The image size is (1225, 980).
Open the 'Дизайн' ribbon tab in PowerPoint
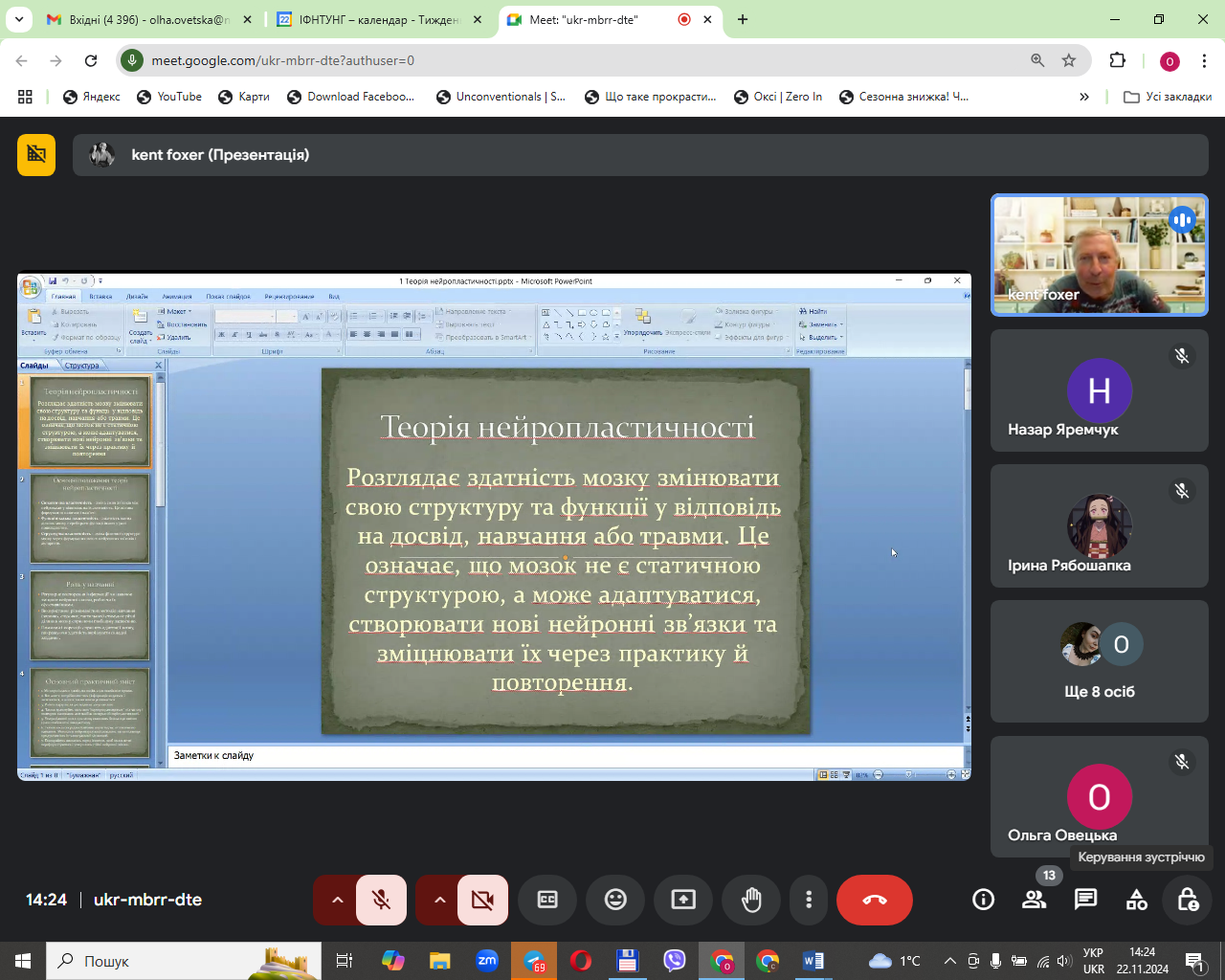click(x=137, y=297)
